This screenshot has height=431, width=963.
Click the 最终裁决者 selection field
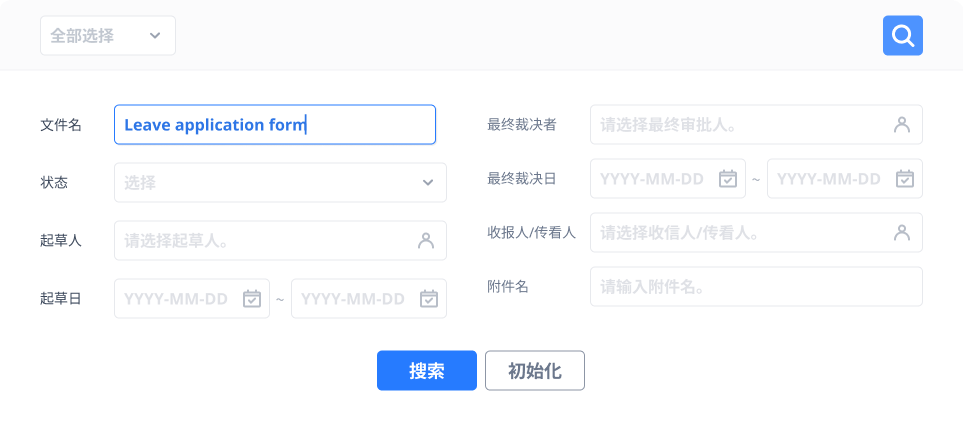(740, 125)
